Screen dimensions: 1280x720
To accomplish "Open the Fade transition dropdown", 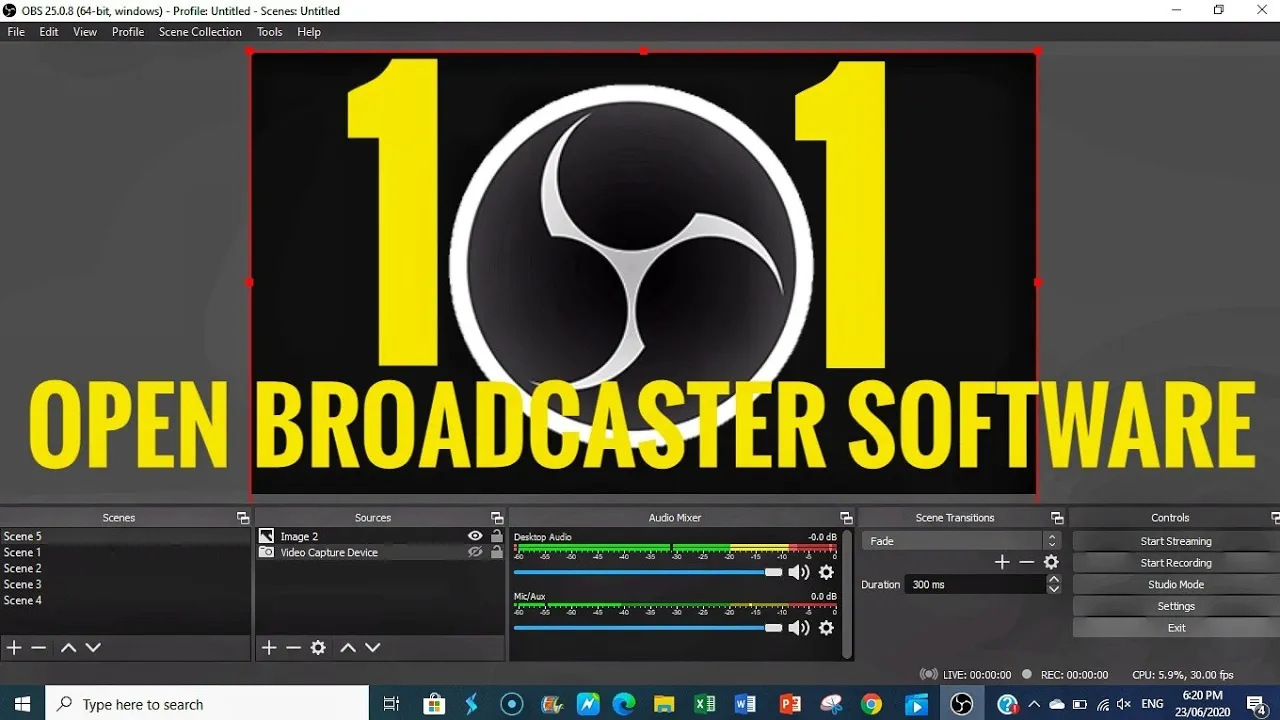I will click(x=960, y=541).
